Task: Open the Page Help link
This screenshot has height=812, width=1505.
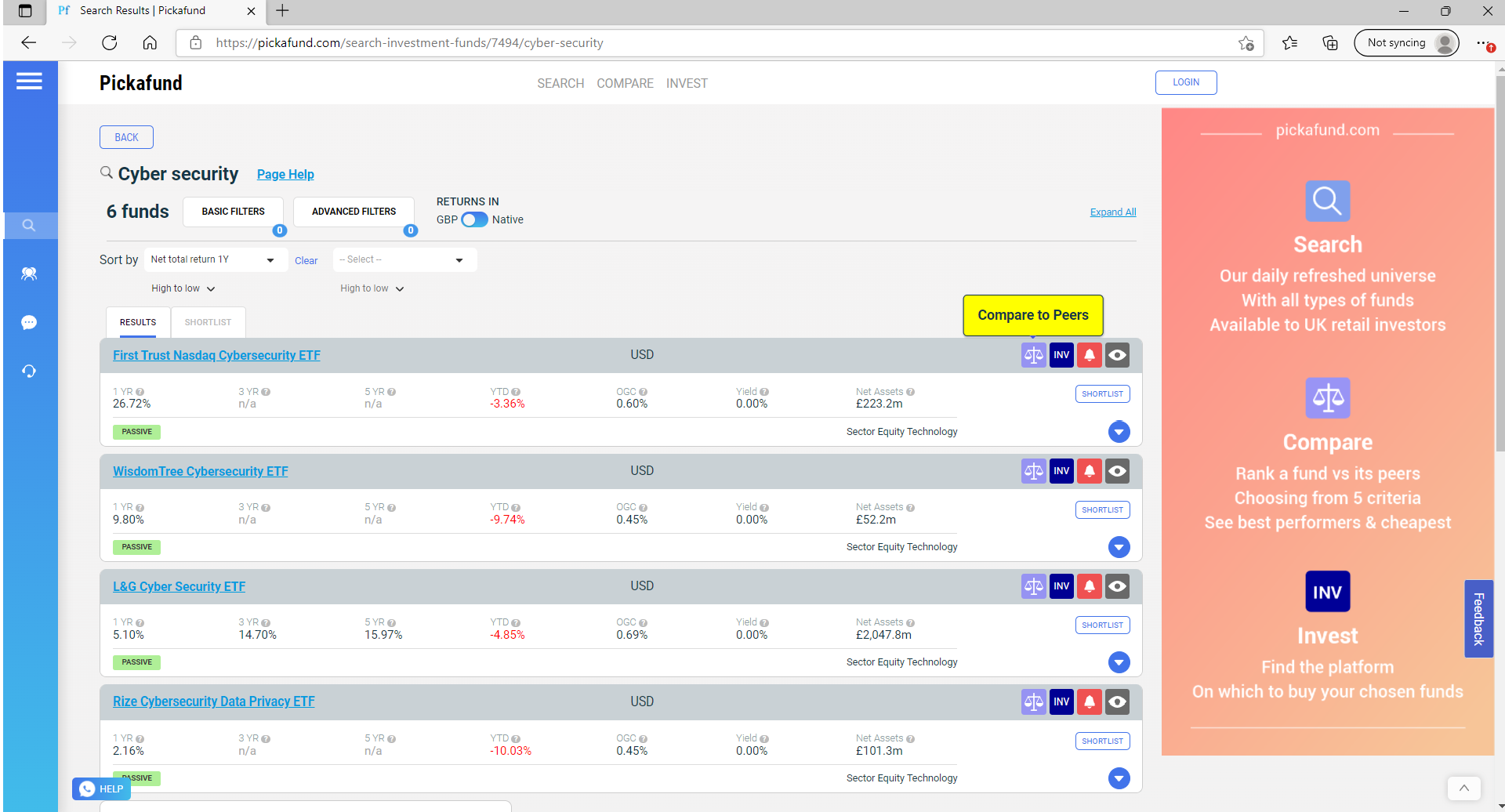Action: [x=285, y=175]
